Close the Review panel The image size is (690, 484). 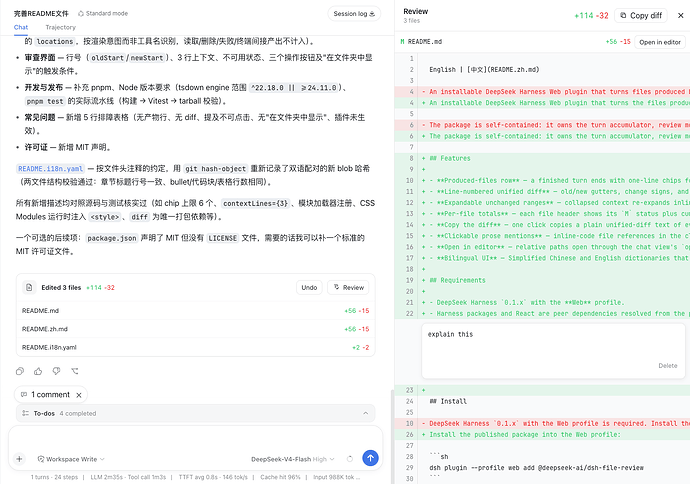pyautogui.click(x=680, y=15)
